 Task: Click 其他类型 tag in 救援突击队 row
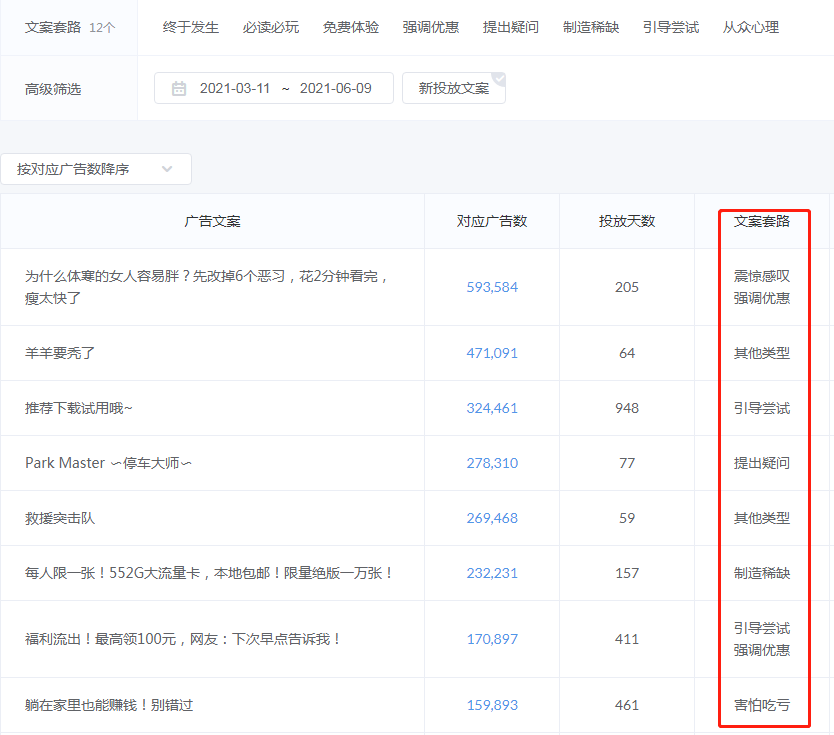click(762, 518)
